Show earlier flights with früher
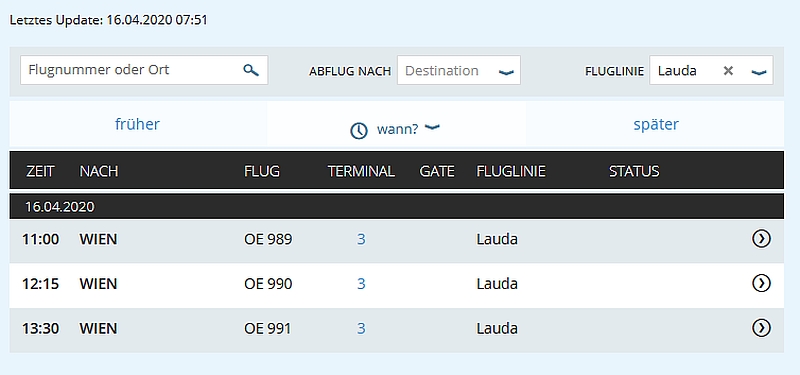The image size is (800, 375). tap(137, 124)
